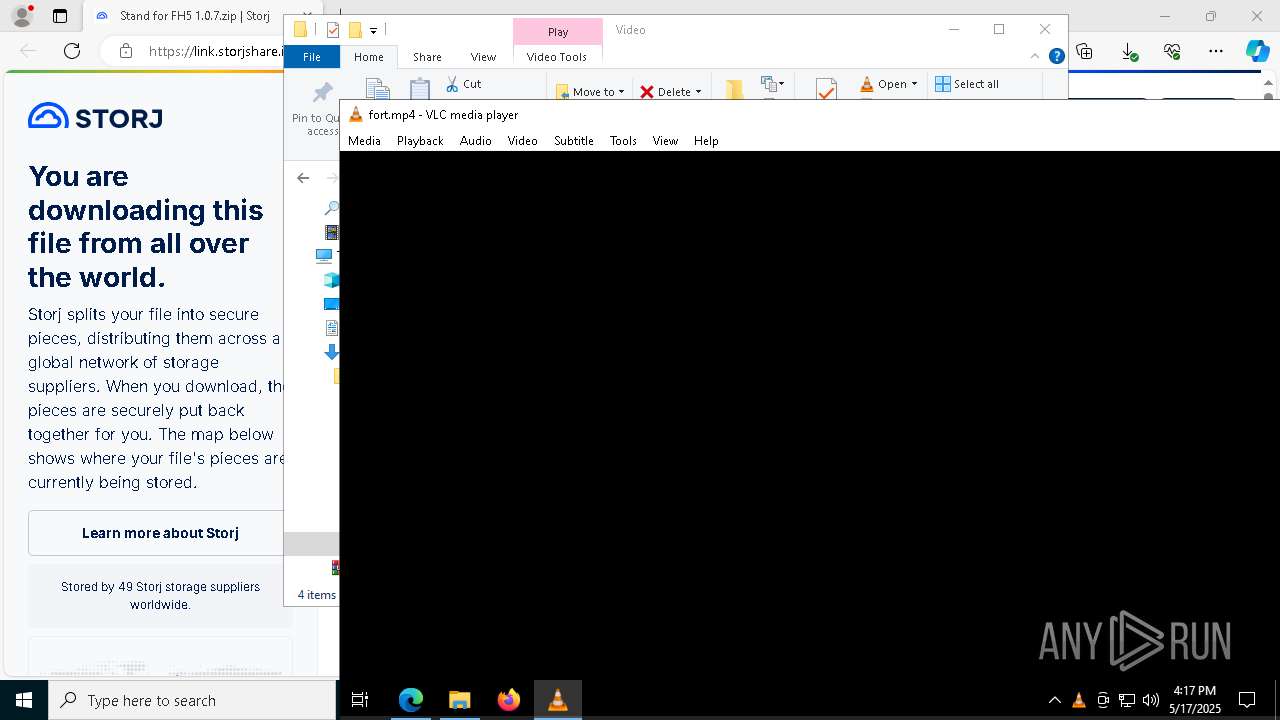Select Downloads icon in navigation pane
This screenshot has width=1280, height=720.
pyautogui.click(x=331, y=352)
